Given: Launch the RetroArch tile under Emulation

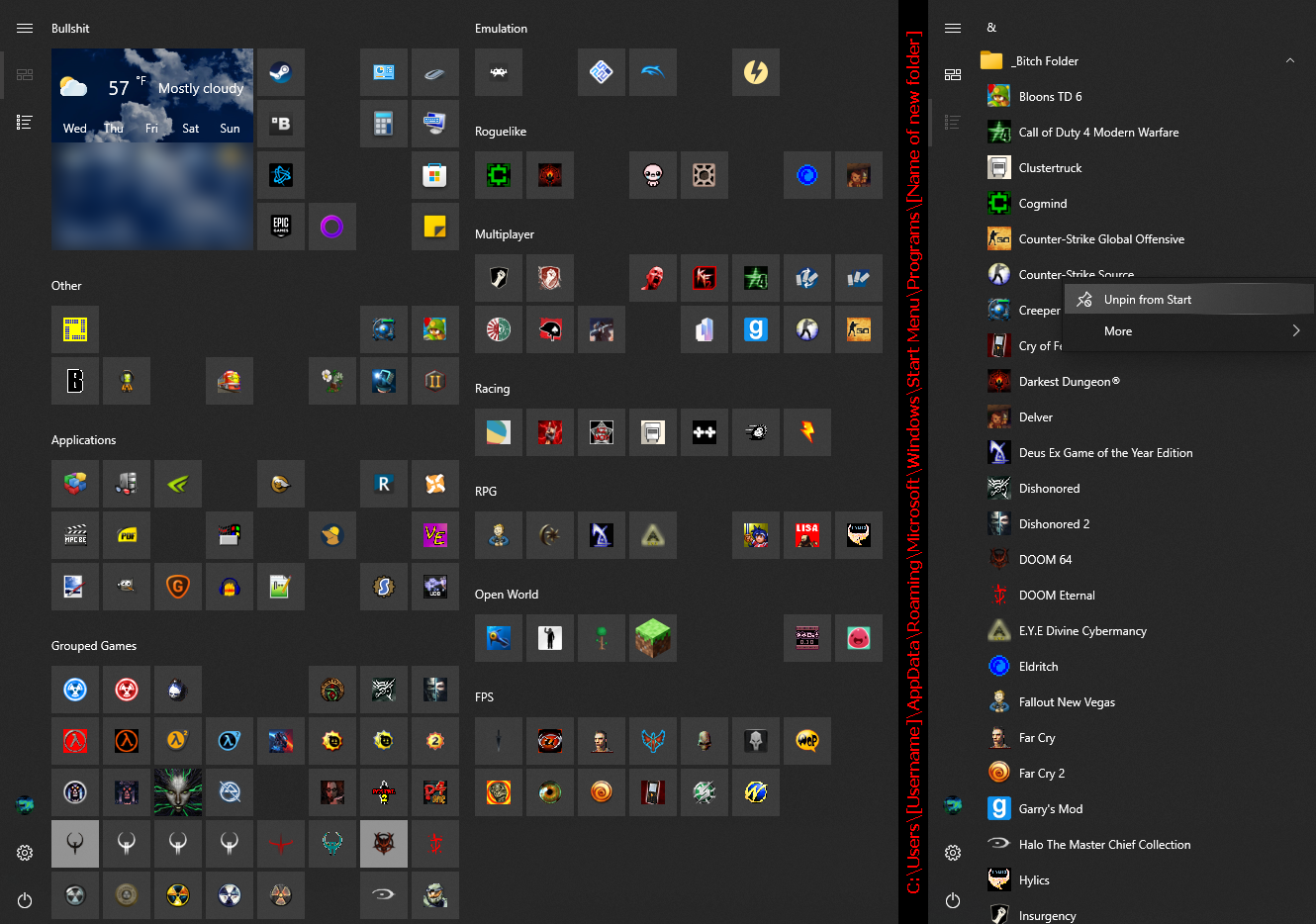Looking at the screenshot, I should (x=499, y=72).
